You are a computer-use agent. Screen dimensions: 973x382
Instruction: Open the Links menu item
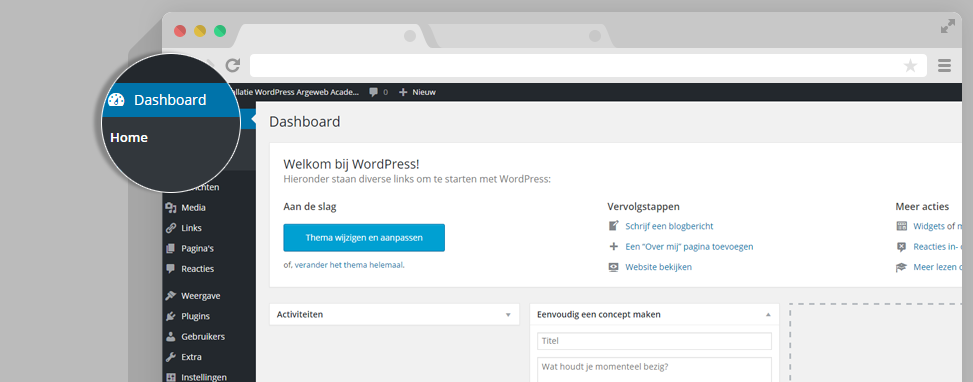point(191,228)
